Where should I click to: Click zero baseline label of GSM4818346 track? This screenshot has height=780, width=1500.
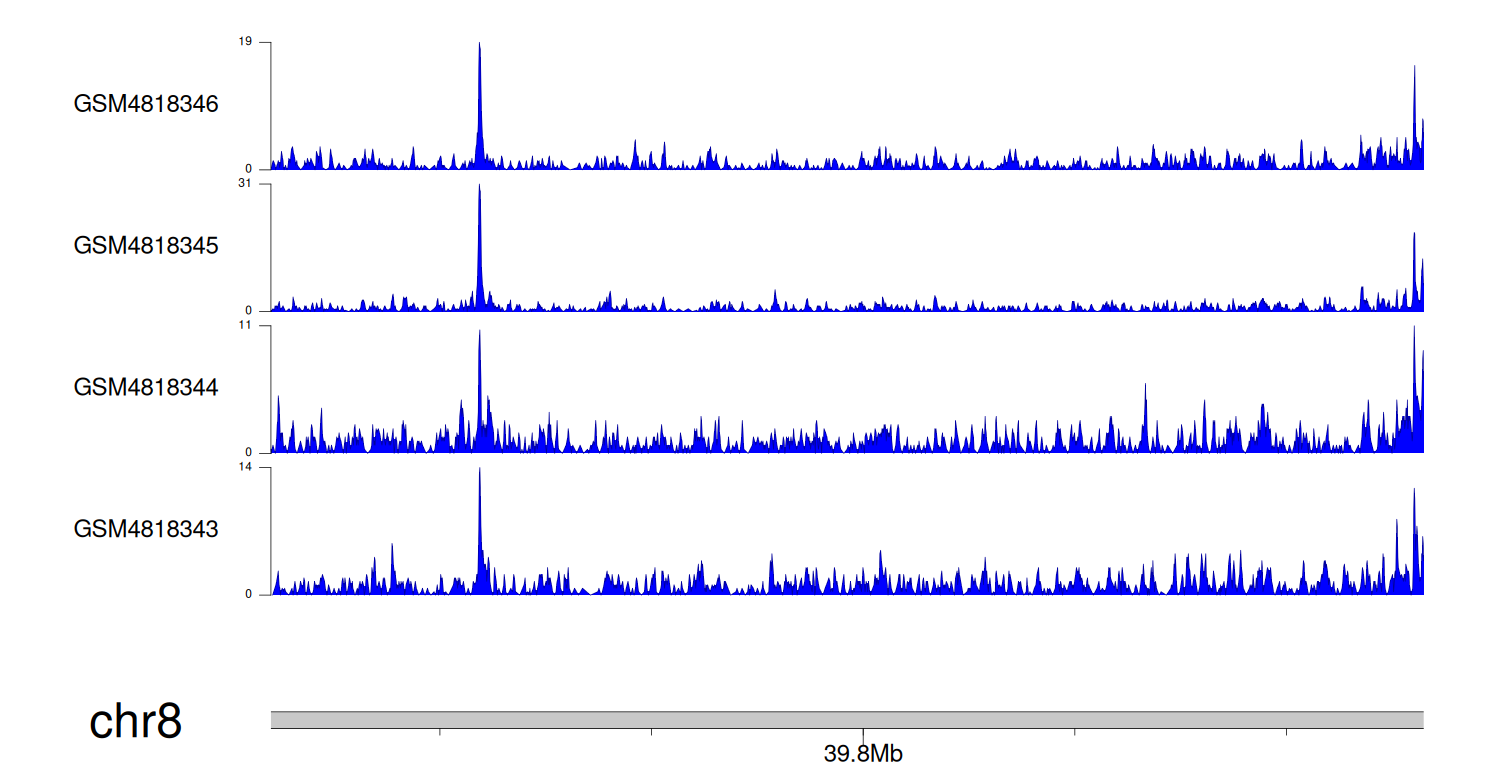coord(249,169)
